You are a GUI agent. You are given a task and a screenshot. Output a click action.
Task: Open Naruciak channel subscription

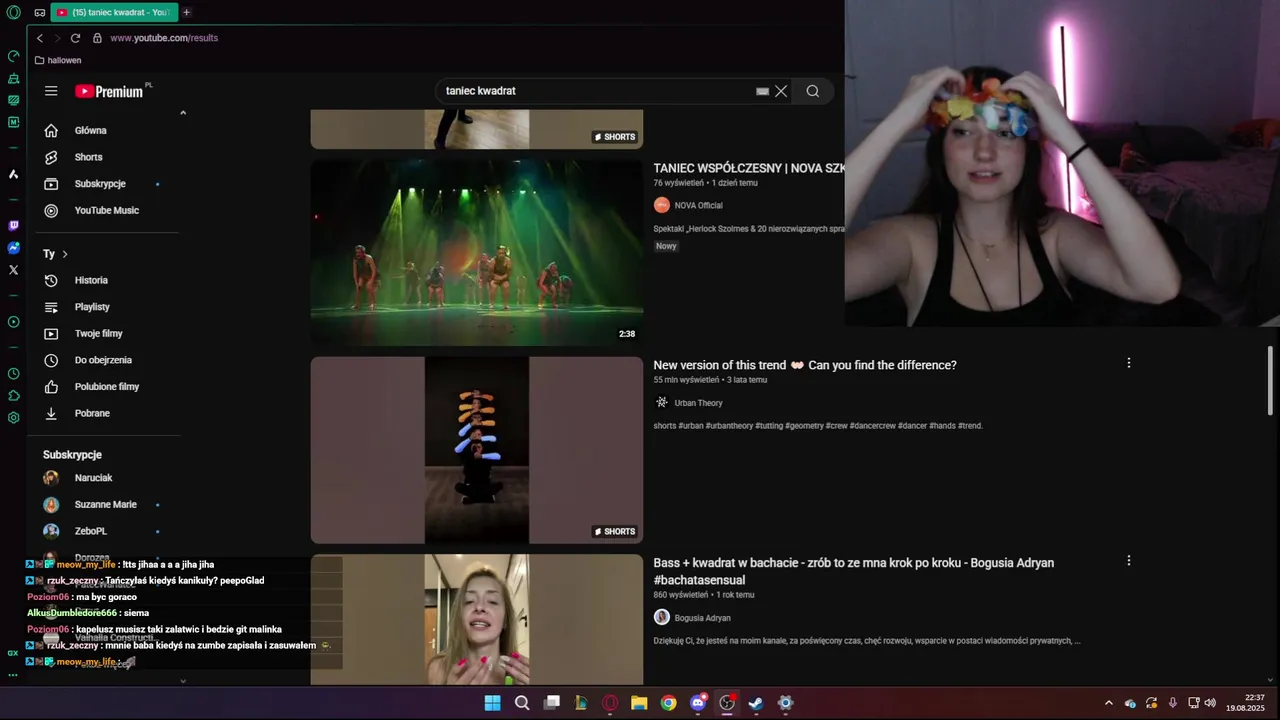coord(93,478)
